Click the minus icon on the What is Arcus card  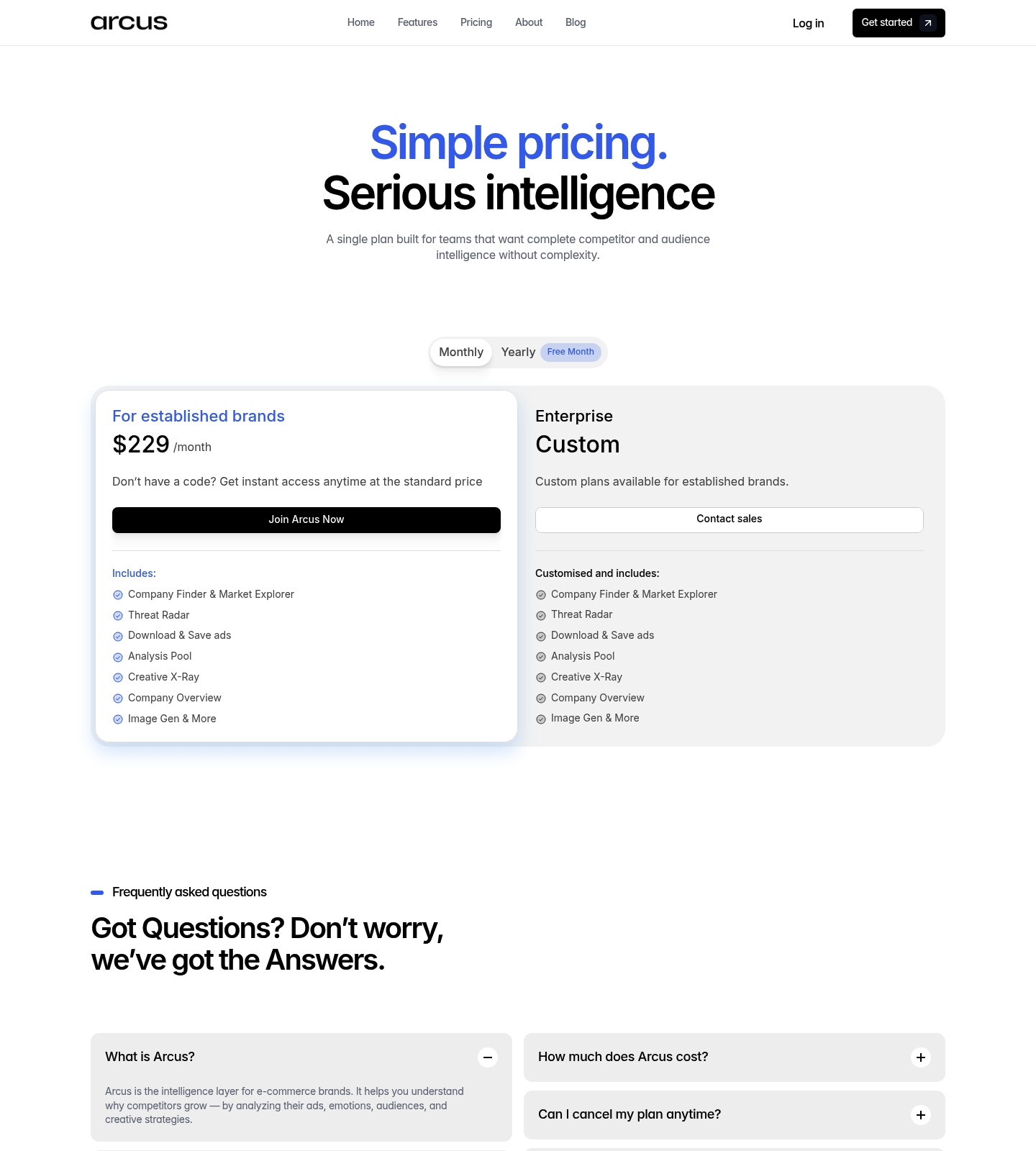[x=487, y=1057]
